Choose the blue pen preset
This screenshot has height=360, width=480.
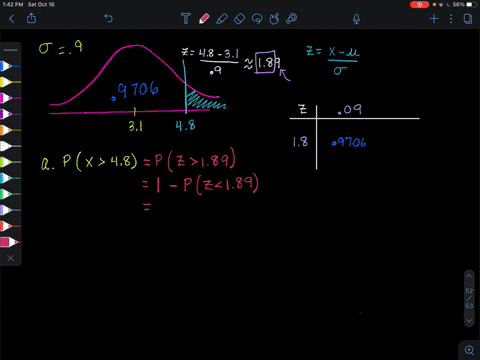click(10, 66)
